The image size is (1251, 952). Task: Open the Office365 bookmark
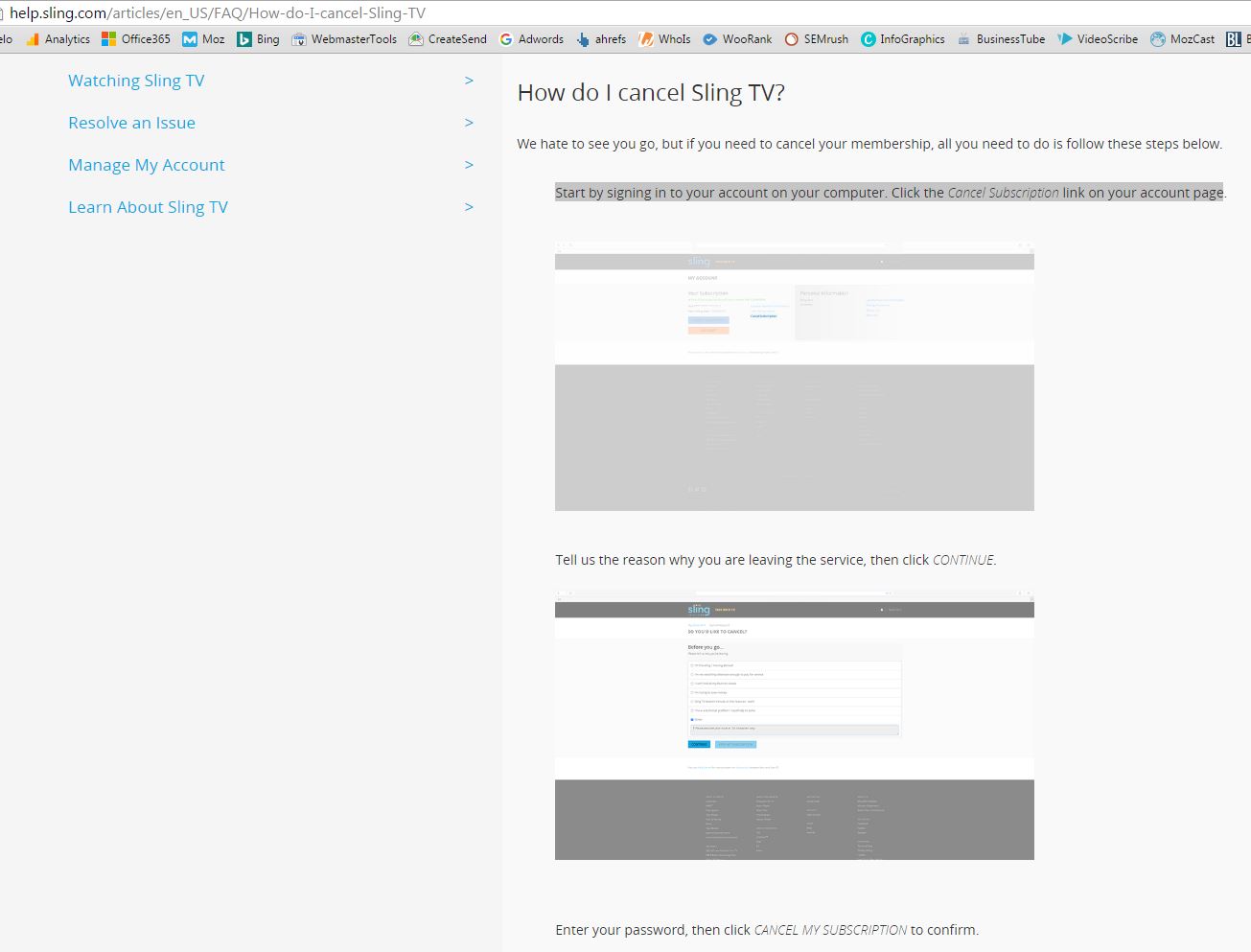point(136,39)
